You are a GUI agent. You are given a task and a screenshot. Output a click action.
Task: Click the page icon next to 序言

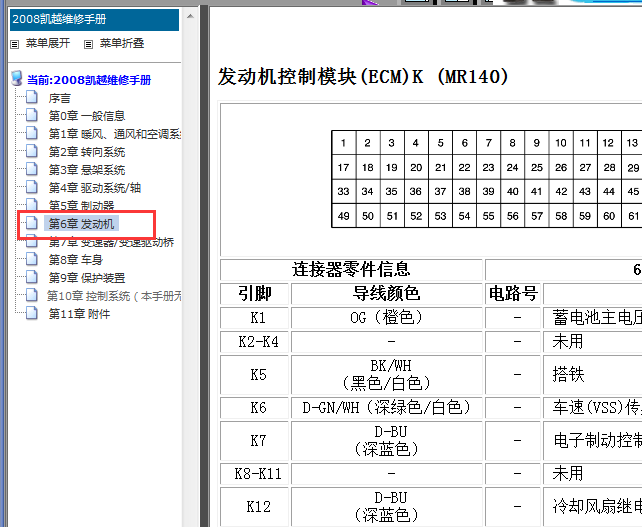tap(32, 97)
